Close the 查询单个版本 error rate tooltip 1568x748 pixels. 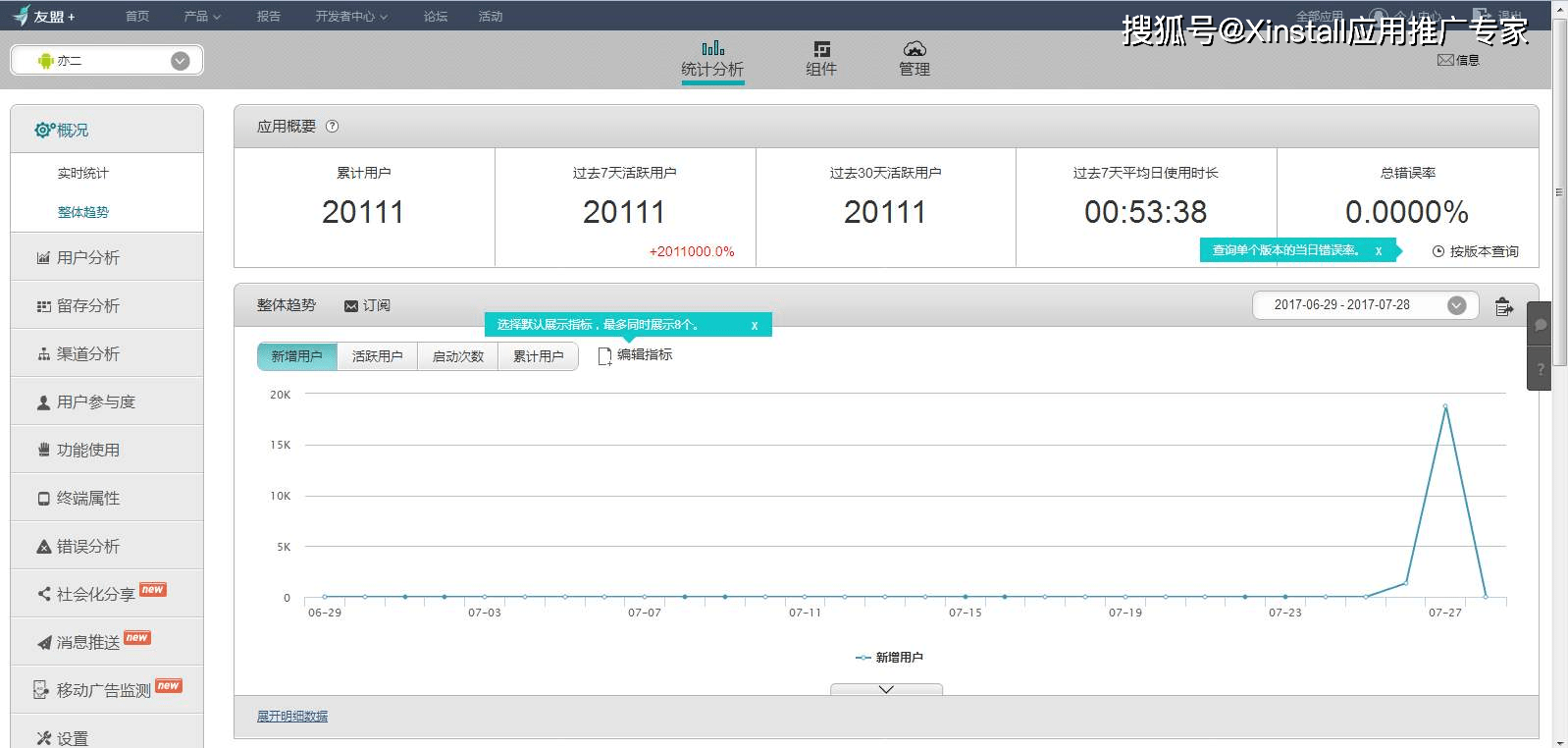[x=1379, y=250]
